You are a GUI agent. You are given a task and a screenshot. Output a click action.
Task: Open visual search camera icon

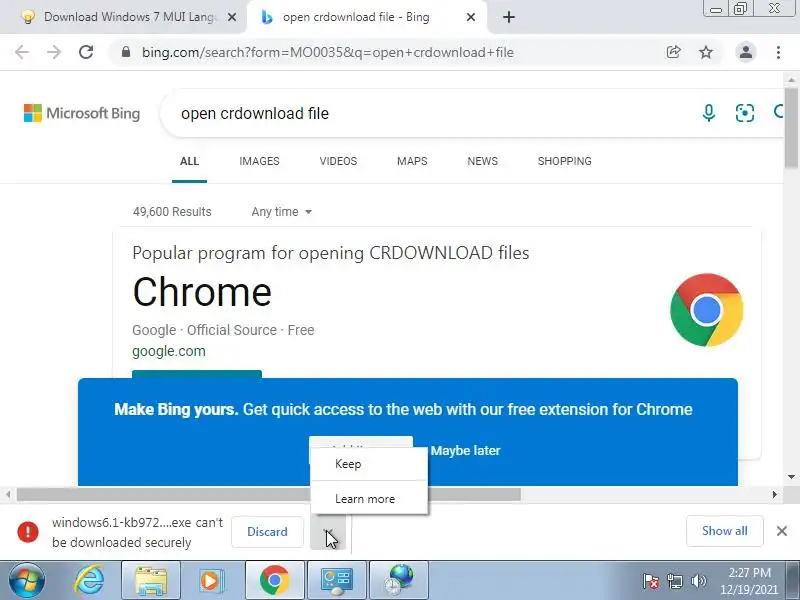(745, 113)
